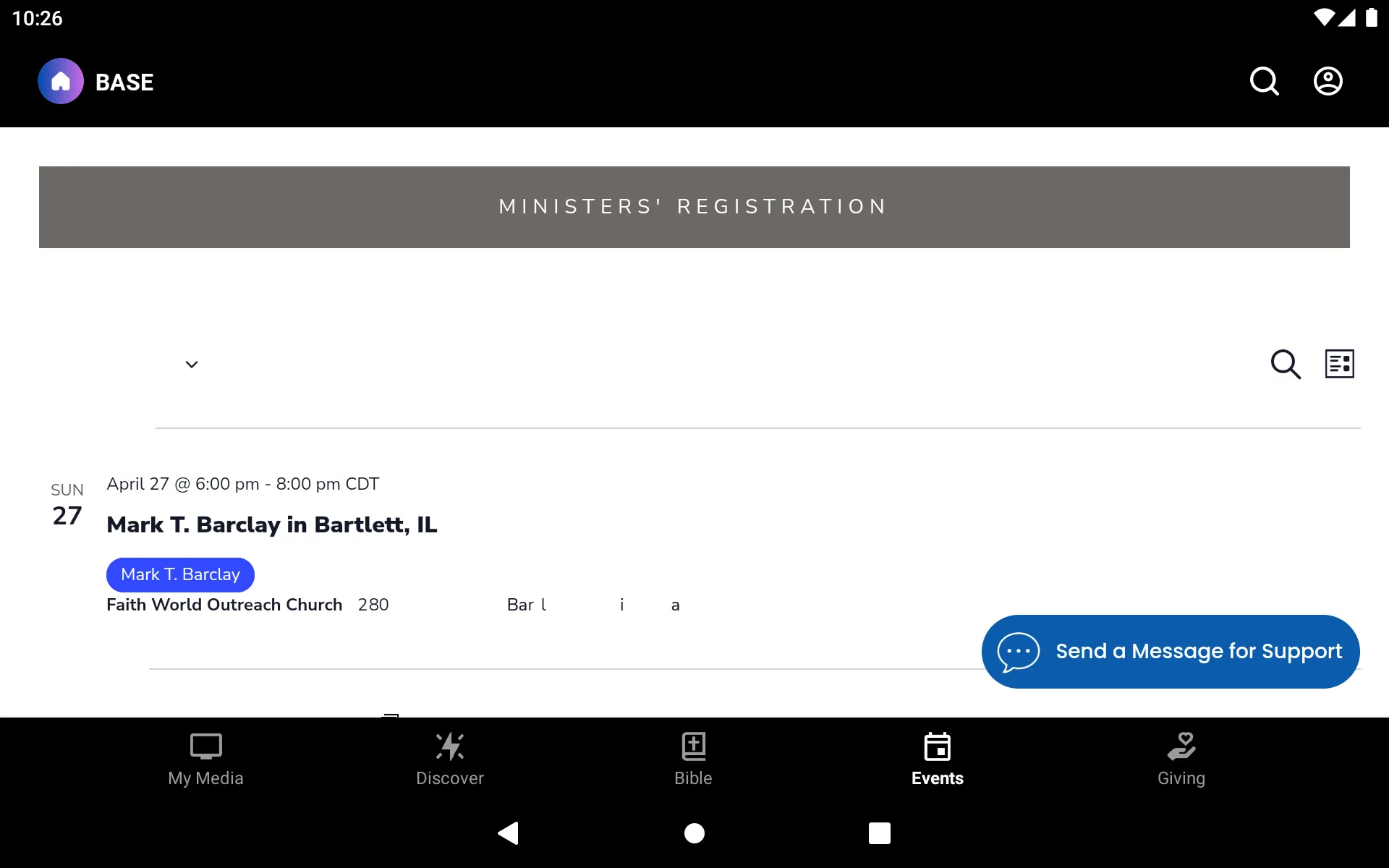
Task: Tap the support chat bubble icon
Action: [1019, 652]
